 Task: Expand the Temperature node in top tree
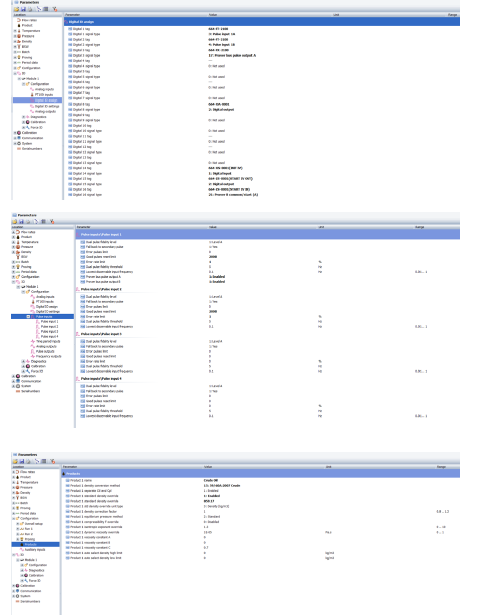[15, 31]
